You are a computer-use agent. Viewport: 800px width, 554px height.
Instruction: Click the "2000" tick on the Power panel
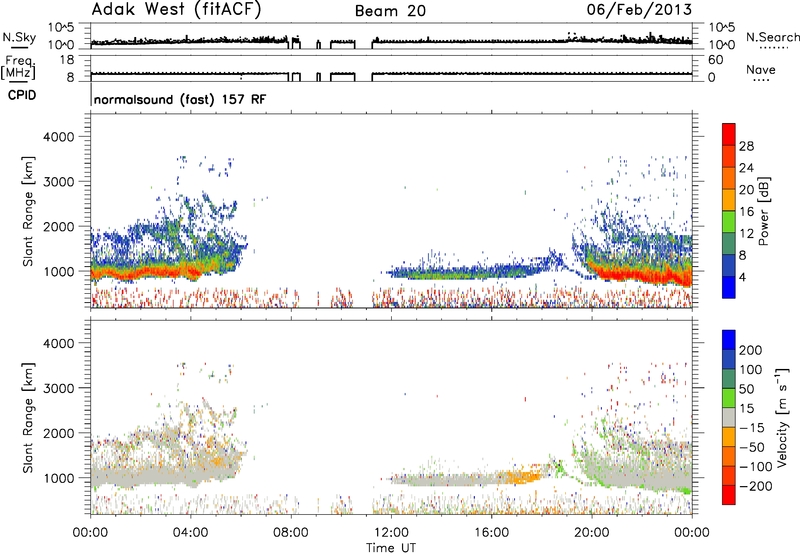[x=58, y=226]
